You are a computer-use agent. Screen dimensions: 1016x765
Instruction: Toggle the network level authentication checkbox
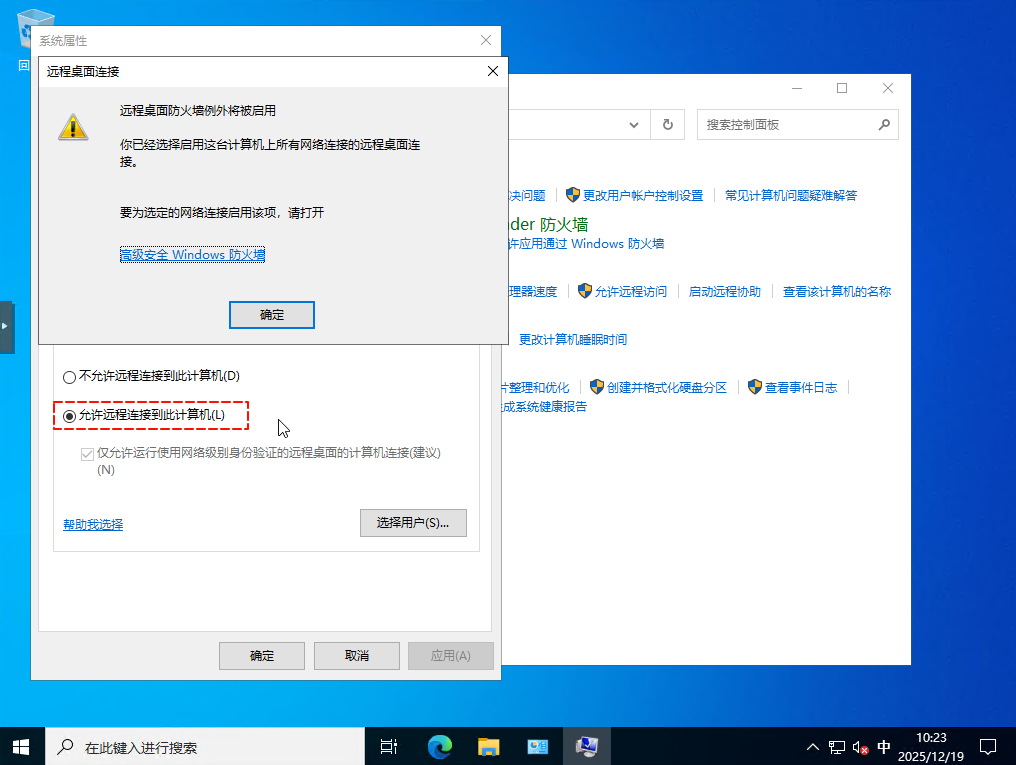point(87,453)
